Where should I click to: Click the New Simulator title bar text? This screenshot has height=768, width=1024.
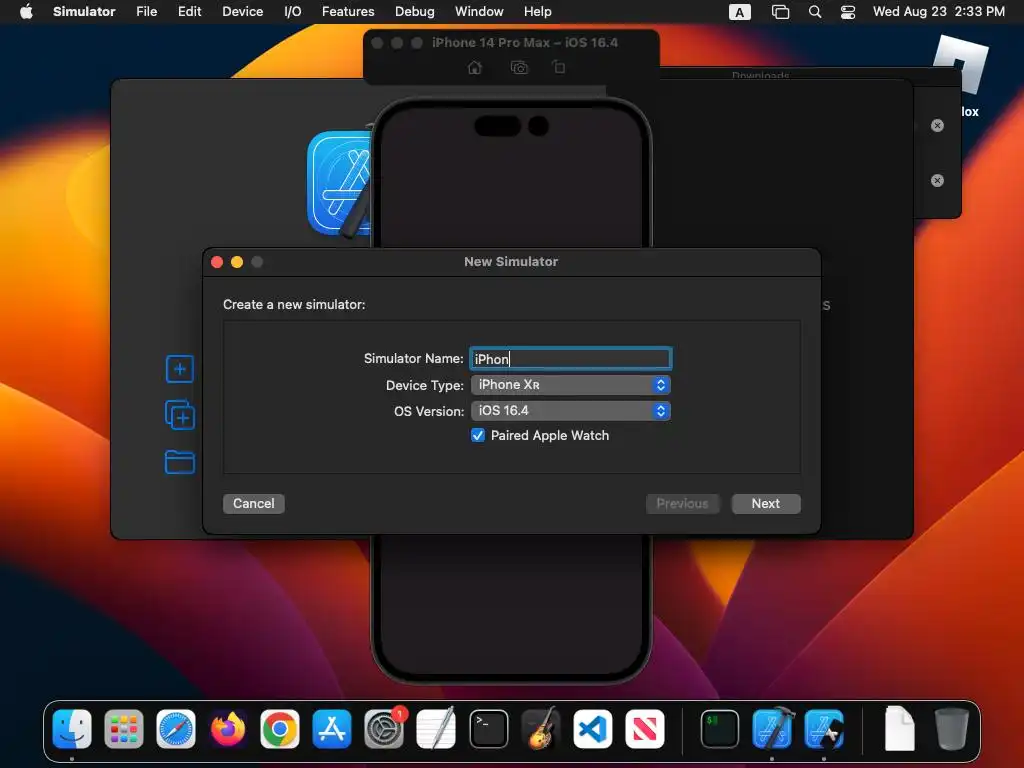(511, 262)
